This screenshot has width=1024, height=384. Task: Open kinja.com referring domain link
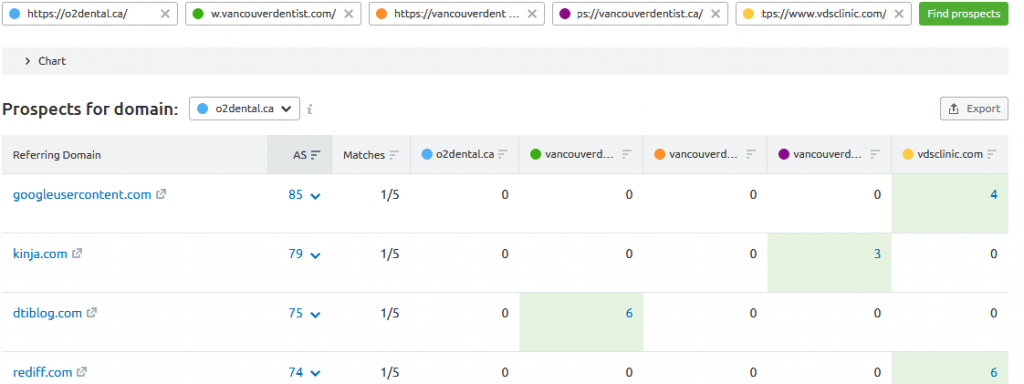coord(40,254)
